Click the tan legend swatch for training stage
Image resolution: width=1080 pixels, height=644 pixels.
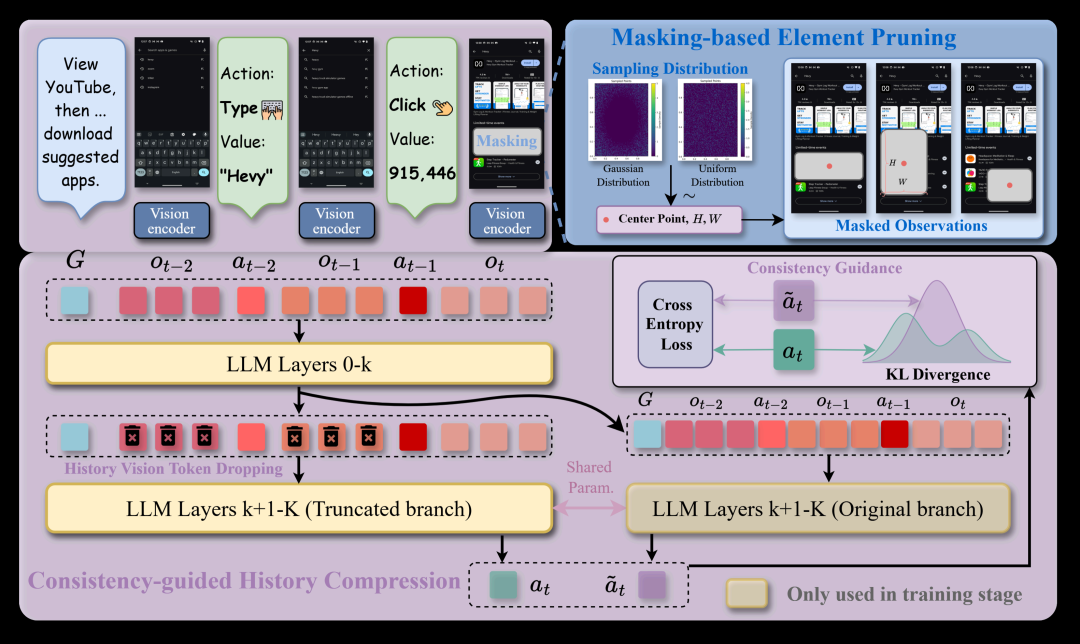coord(746,594)
